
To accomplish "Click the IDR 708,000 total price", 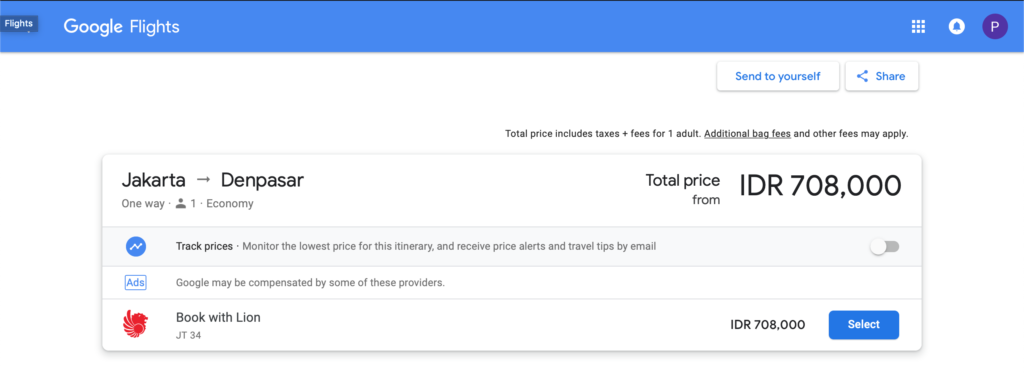I will 820,186.
